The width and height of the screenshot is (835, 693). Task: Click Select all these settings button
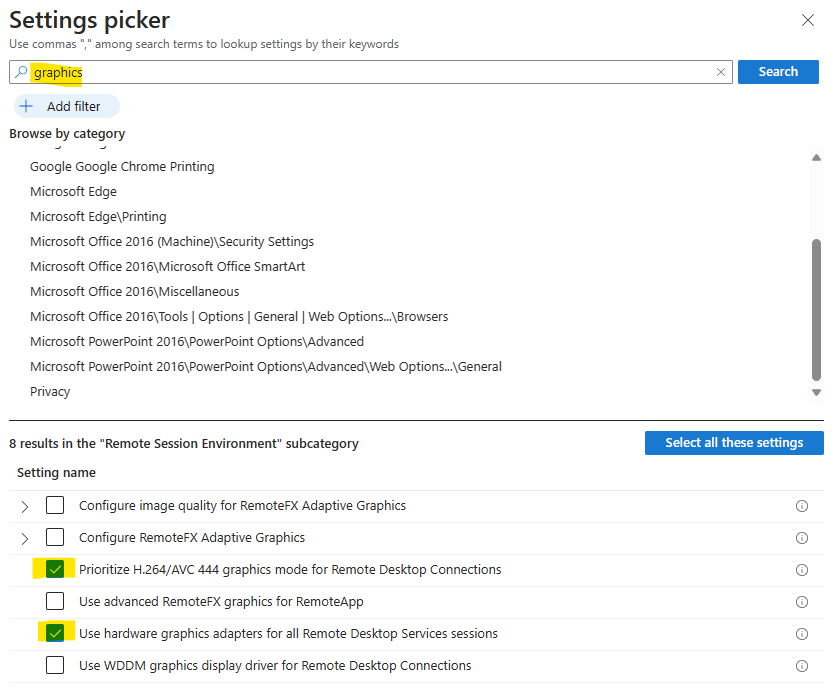tap(734, 443)
